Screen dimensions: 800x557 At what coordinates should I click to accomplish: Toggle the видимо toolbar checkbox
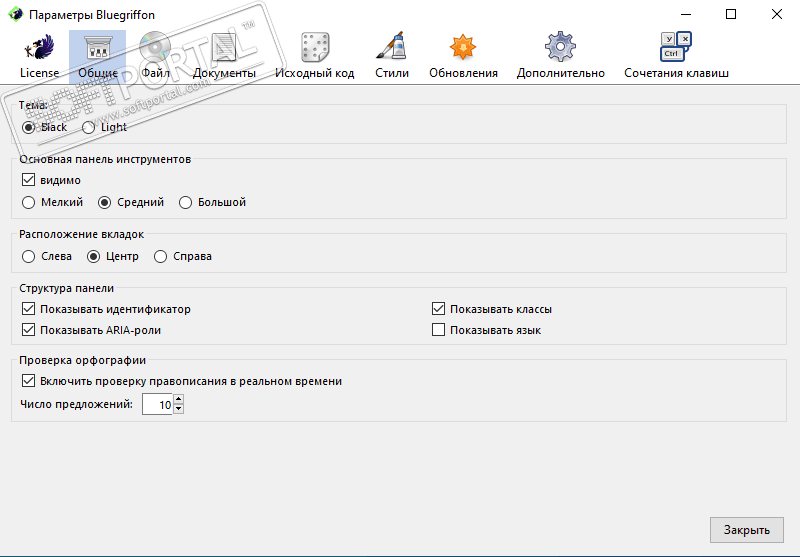(29, 180)
